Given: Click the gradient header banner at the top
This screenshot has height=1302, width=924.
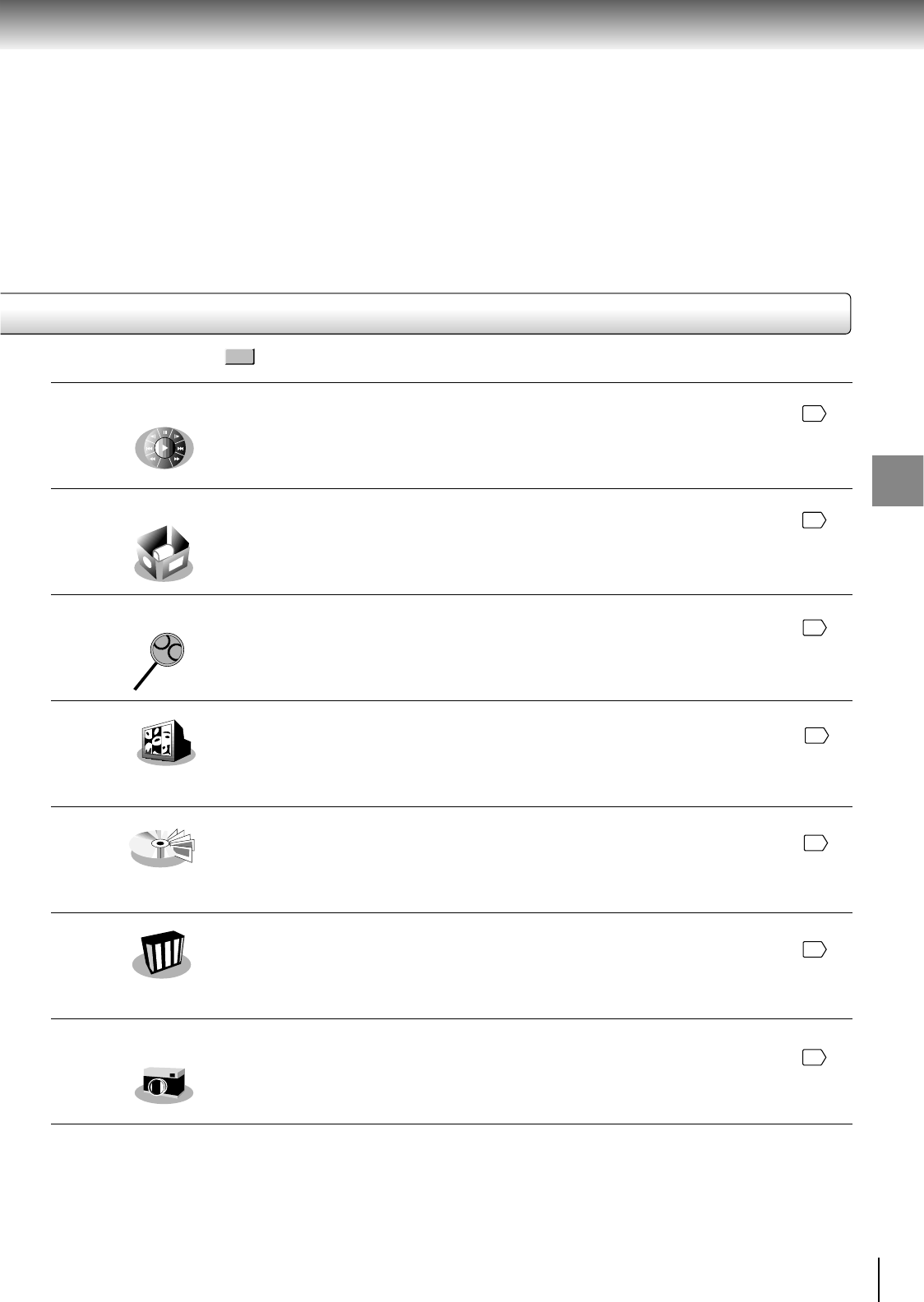Looking at the screenshot, I should pyautogui.click(x=462, y=24).
